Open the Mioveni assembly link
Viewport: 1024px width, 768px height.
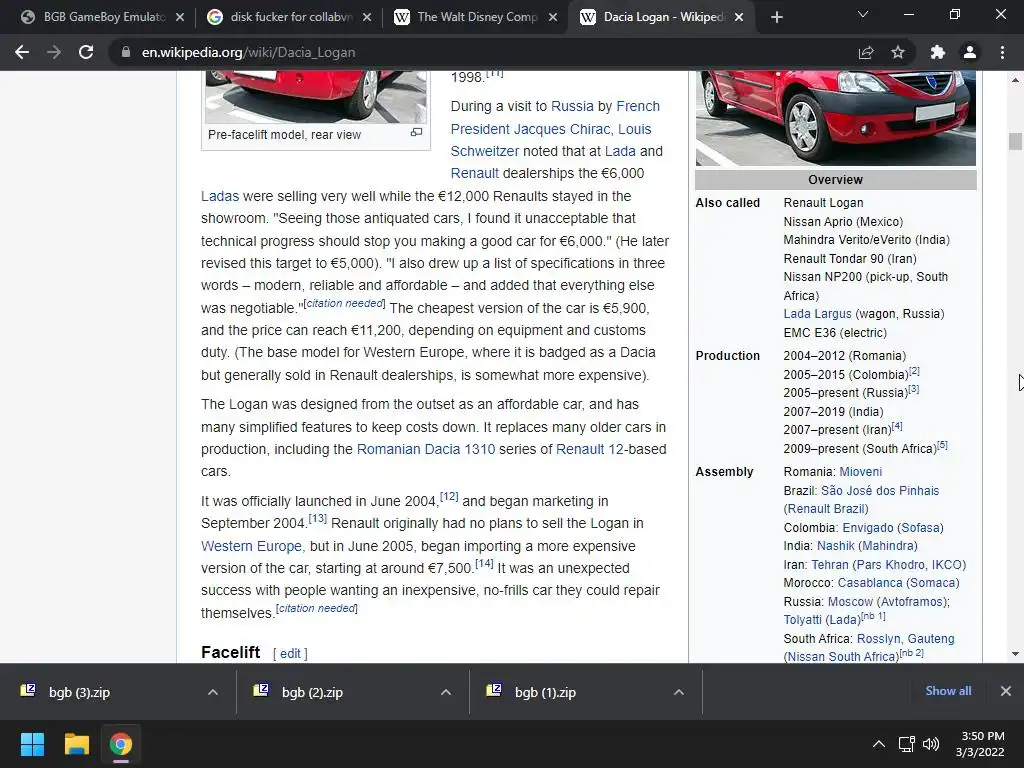[861, 472]
